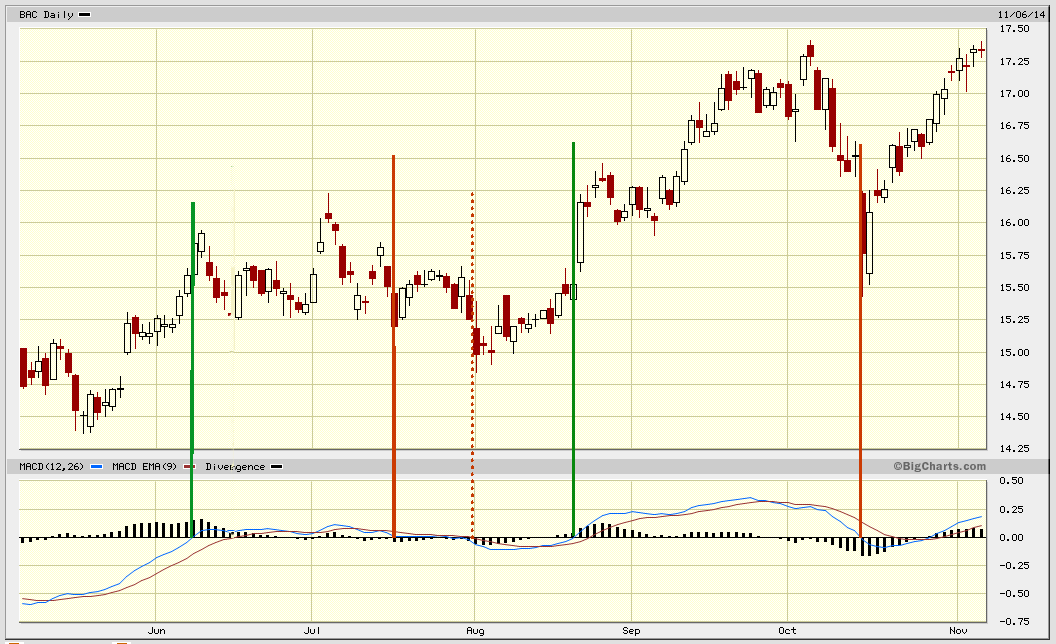Screen dimensions: 1056x644
Task: Click the 16.75 price axis label
Action: 1014,126
